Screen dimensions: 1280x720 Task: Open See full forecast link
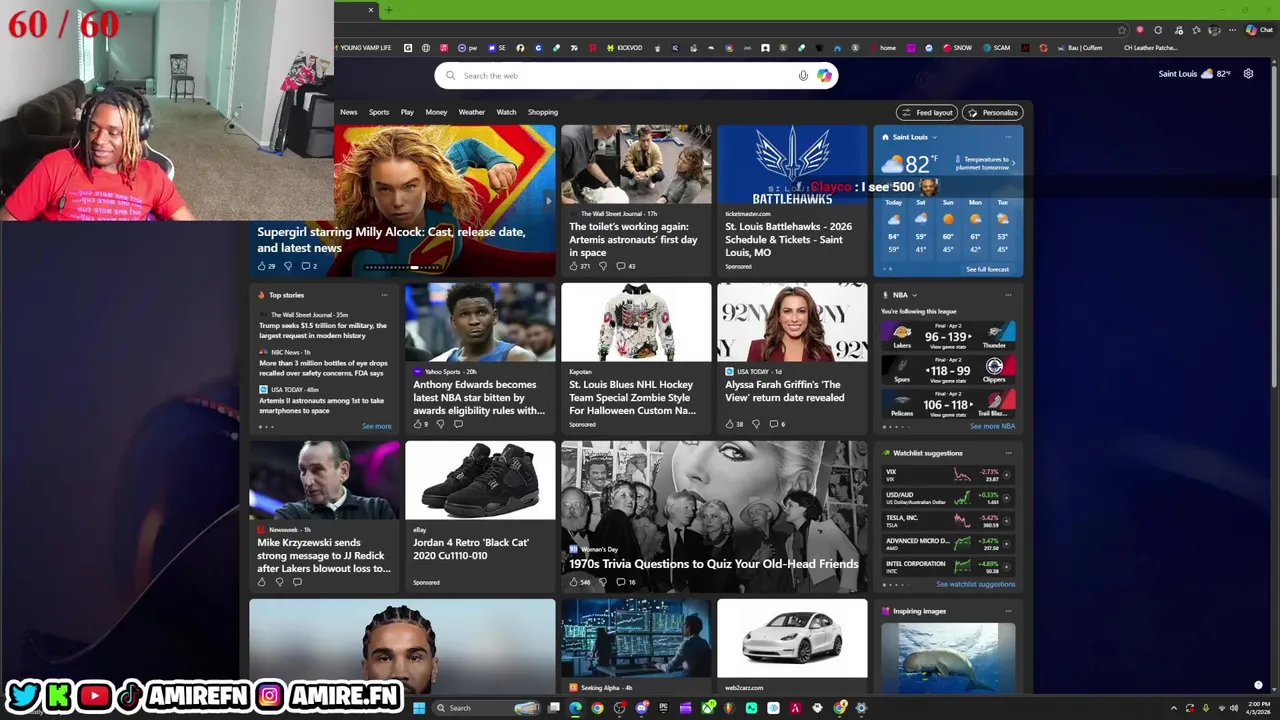[987, 269]
